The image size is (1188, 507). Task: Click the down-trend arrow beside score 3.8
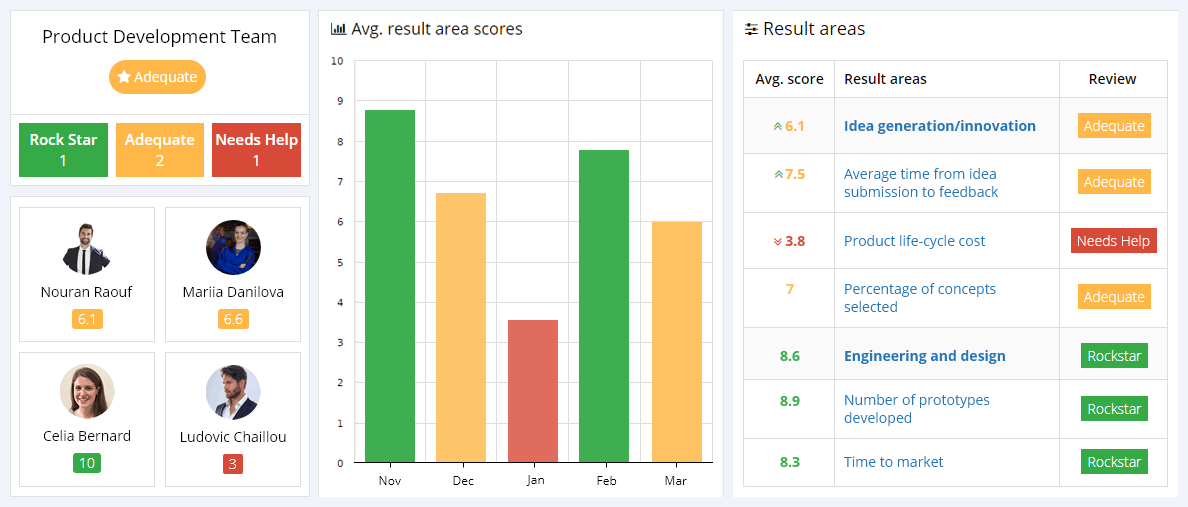pyautogui.click(x=777, y=242)
